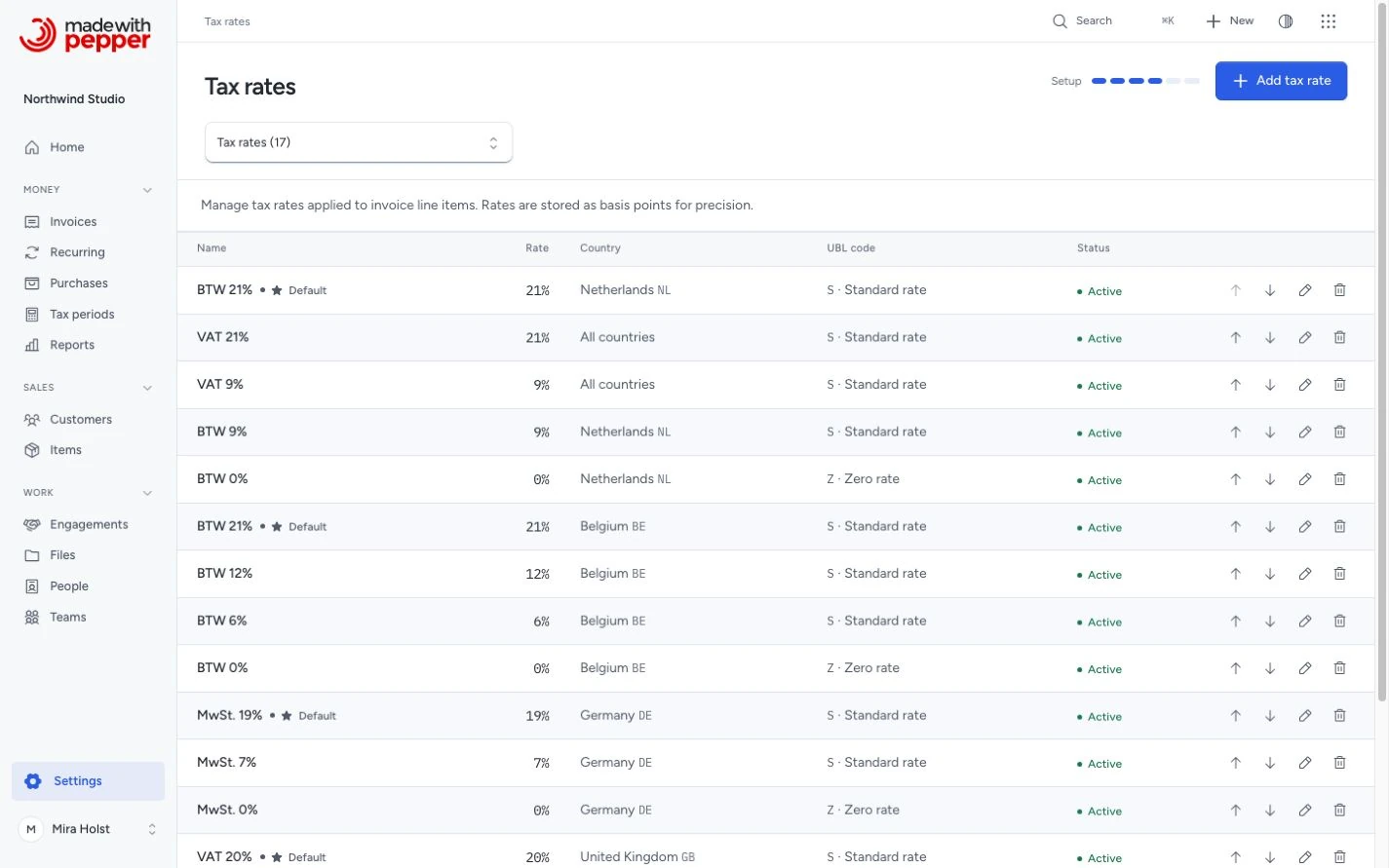Edit the MwSt. 19% tax rate
Screen dimensions: 1389x868
[1305, 715]
